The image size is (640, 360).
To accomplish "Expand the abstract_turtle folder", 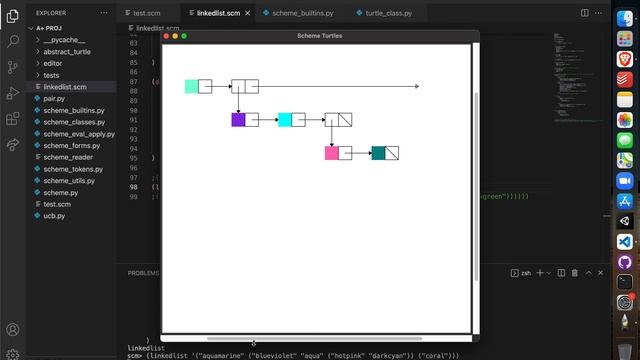I will pos(67,52).
